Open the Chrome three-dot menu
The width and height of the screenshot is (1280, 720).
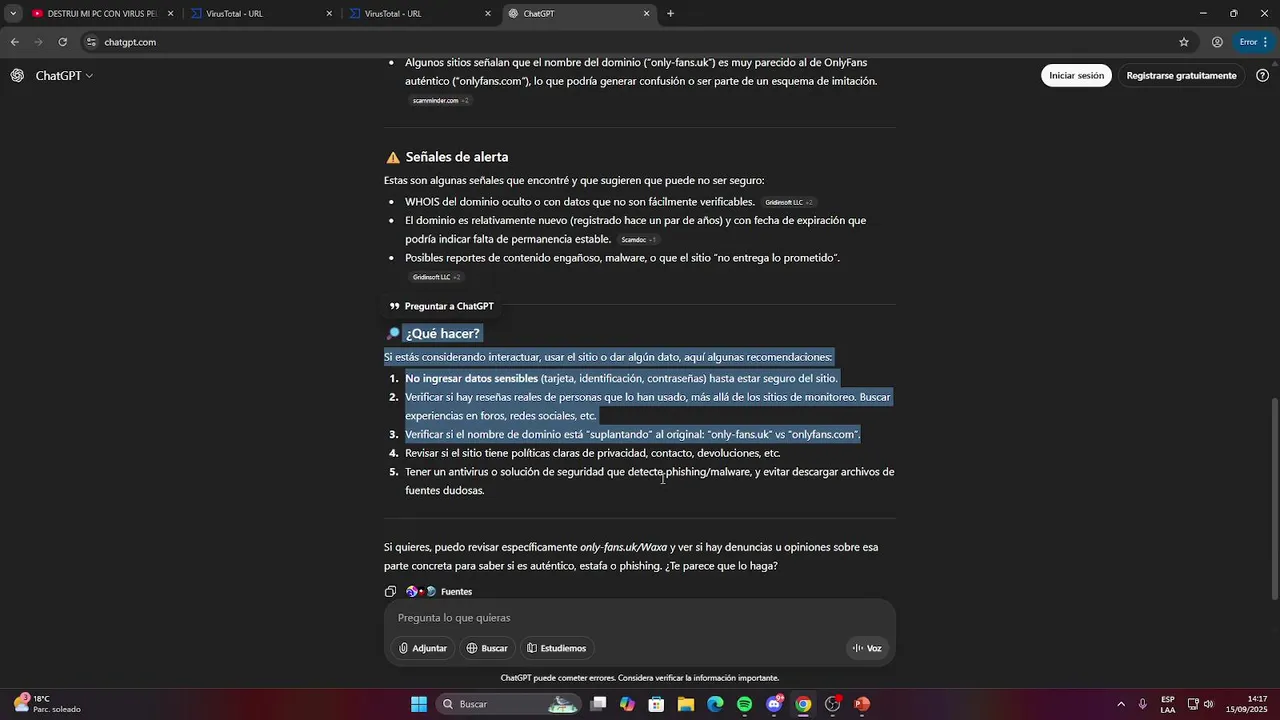(x=1267, y=42)
